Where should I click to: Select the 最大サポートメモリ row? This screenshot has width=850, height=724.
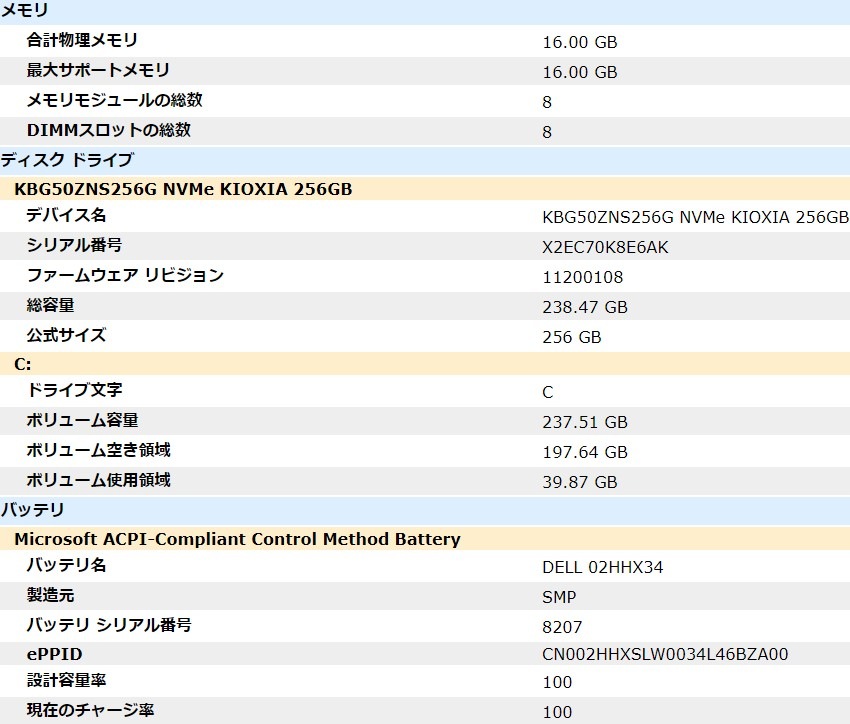[x=300, y=71]
